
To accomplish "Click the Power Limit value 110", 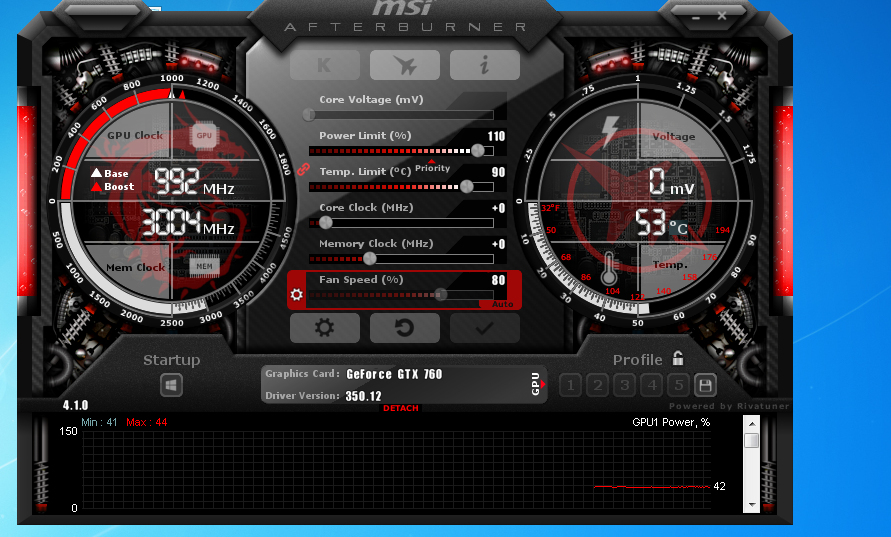I will tap(496, 136).
